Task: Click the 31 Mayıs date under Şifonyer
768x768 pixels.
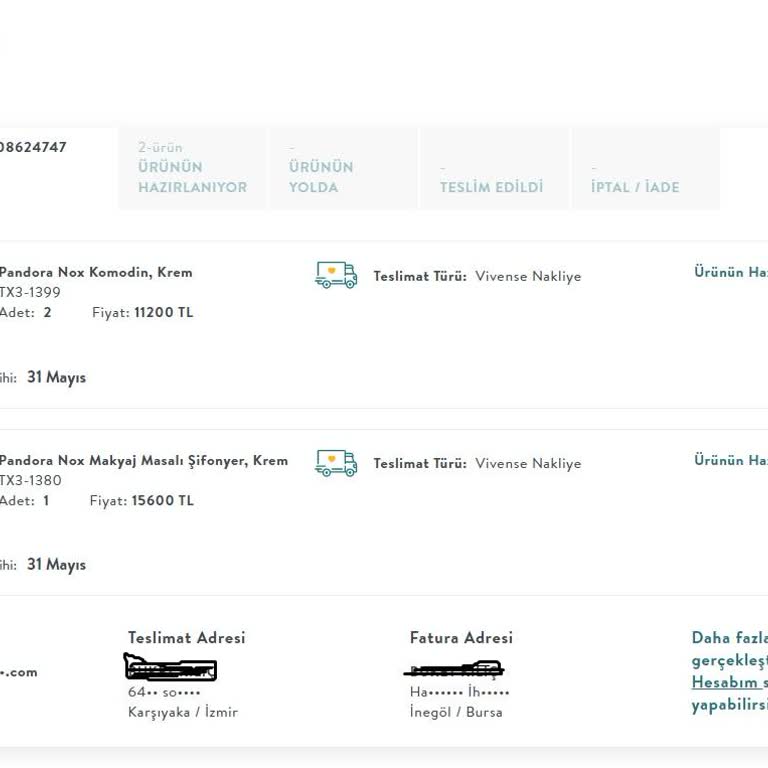Action: coord(56,564)
